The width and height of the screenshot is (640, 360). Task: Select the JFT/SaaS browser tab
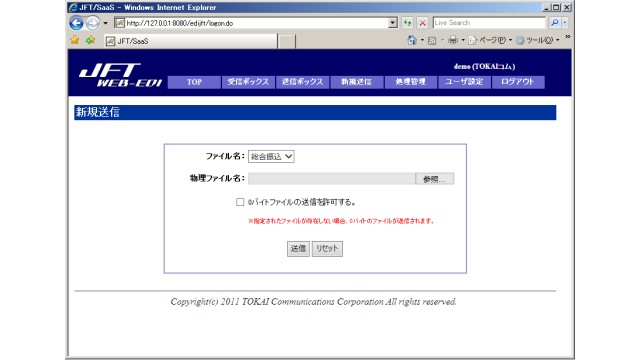[x=190, y=41]
